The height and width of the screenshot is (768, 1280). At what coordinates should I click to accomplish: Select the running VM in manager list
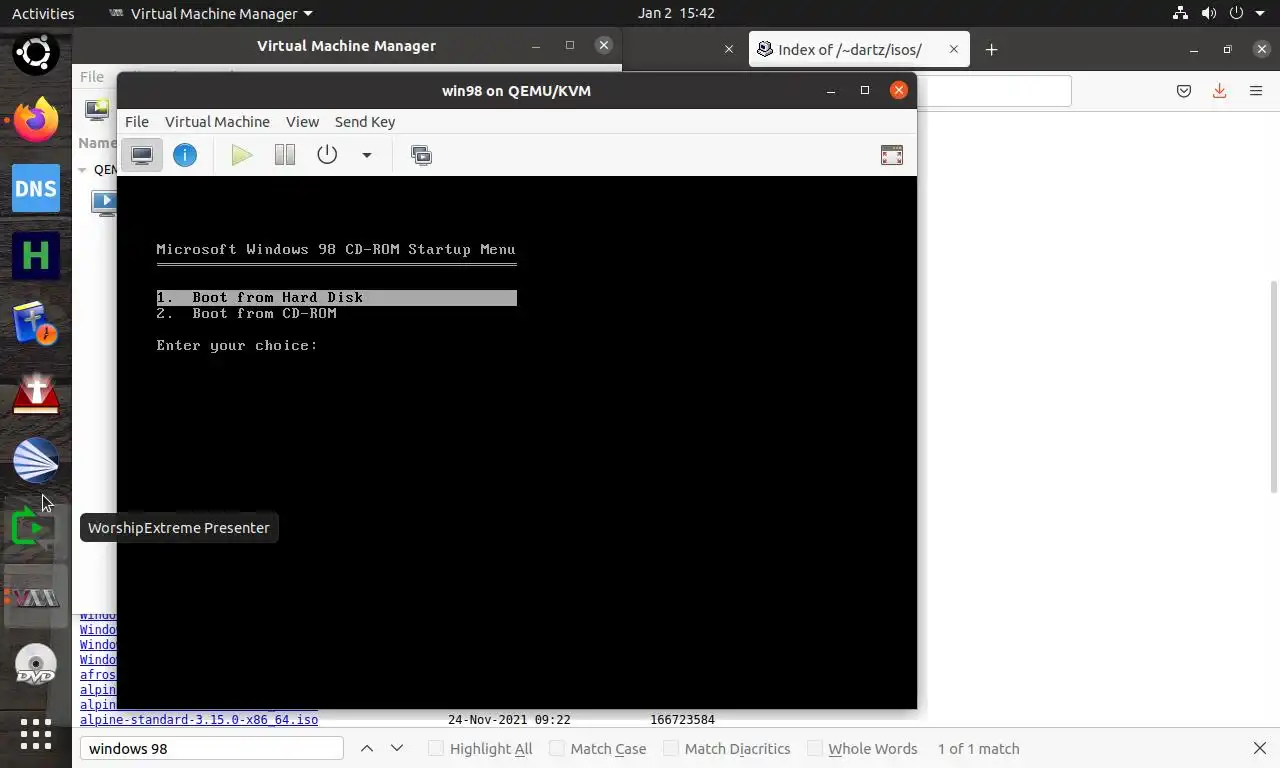104,203
